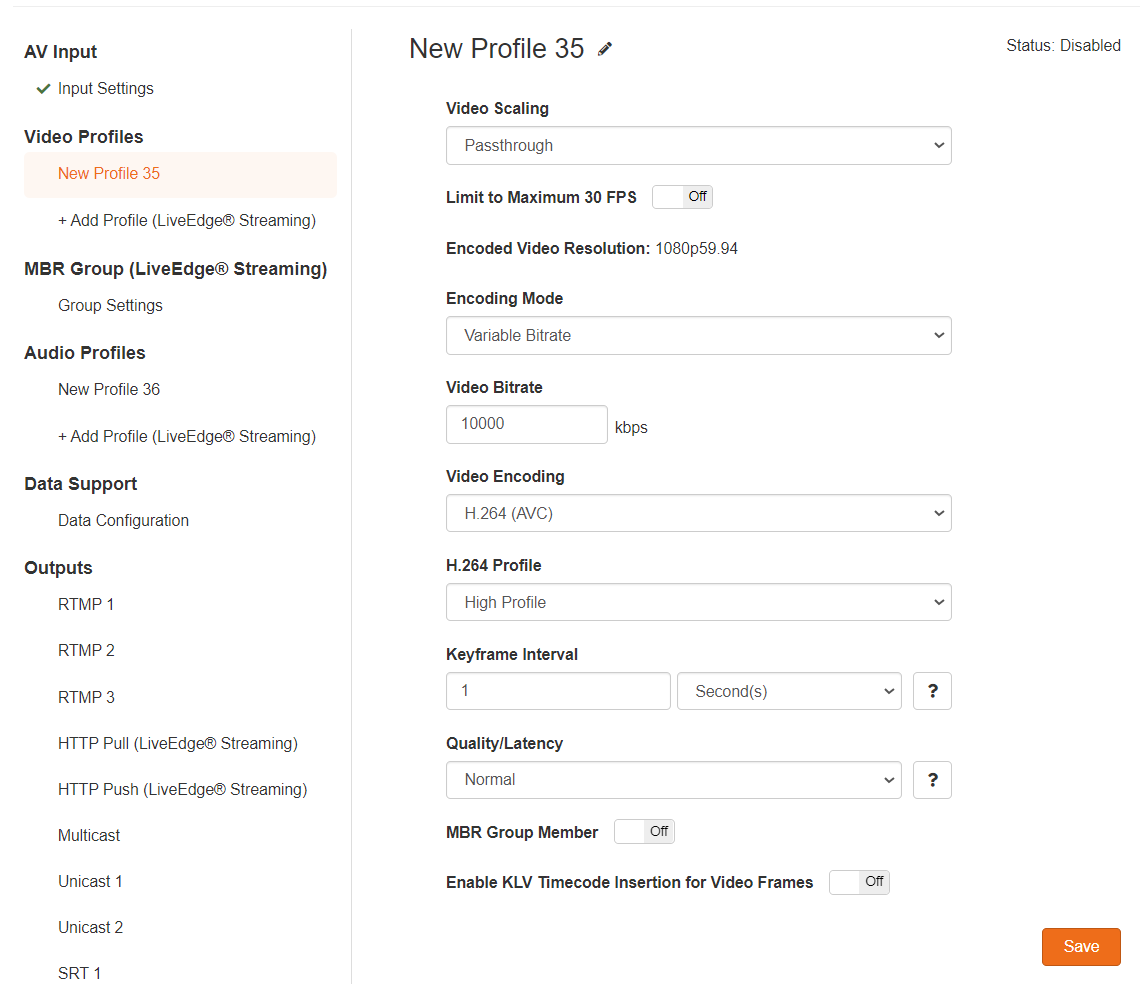Image resolution: width=1140 pixels, height=984 pixels.
Task: Select Input Settings in the sidebar
Action: click(x=105, y=89)
